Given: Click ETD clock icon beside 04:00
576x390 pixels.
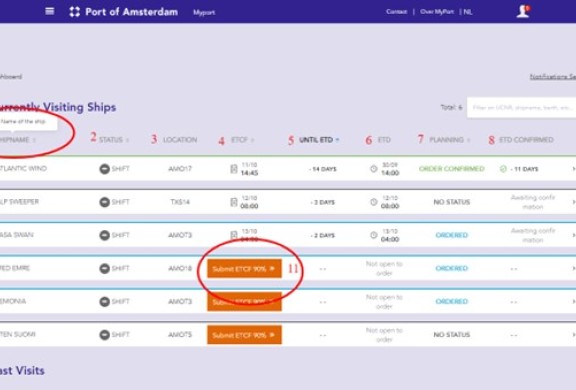Looking at the screenshot, I should [x=374, y=235].
